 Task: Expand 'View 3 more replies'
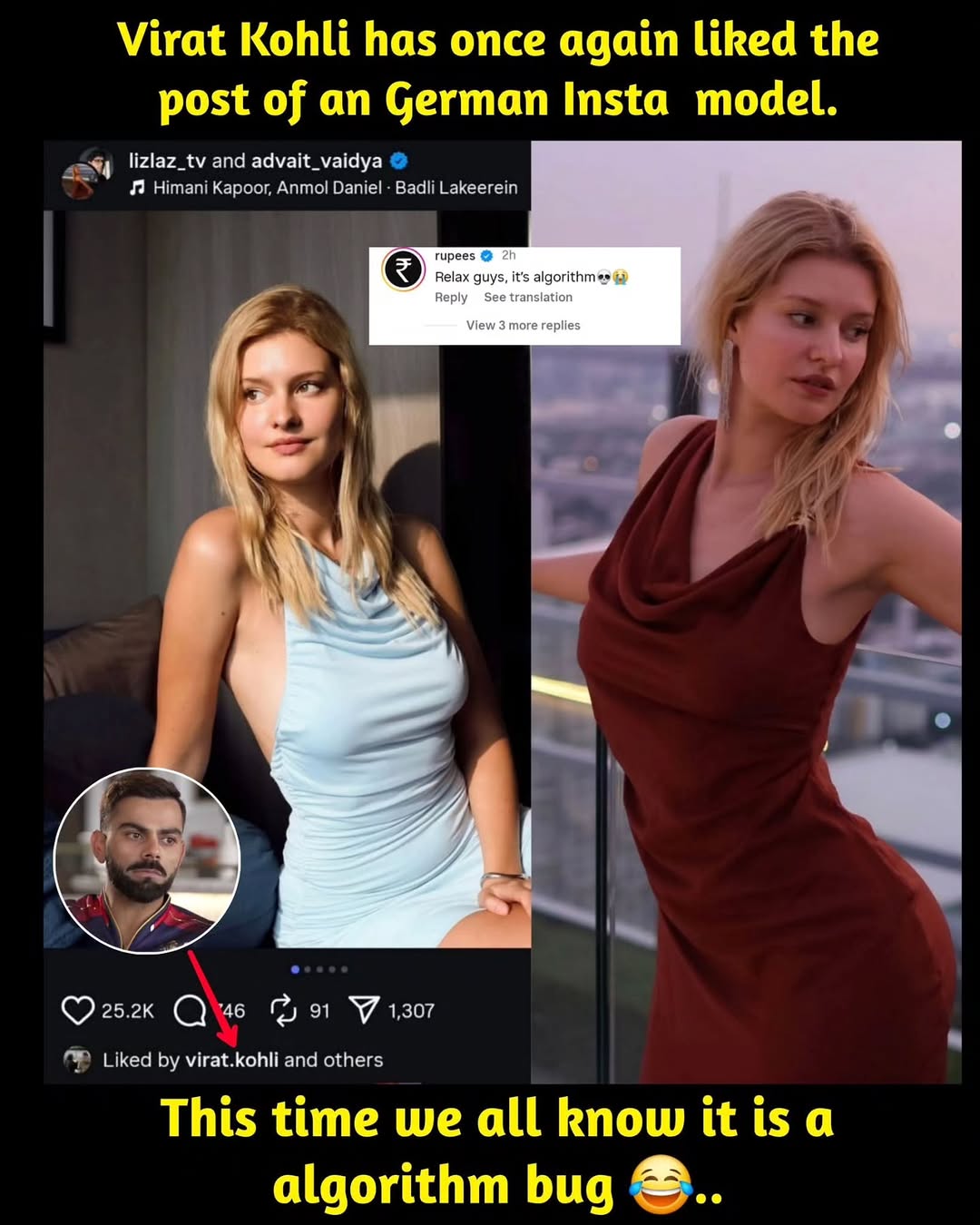523,325
